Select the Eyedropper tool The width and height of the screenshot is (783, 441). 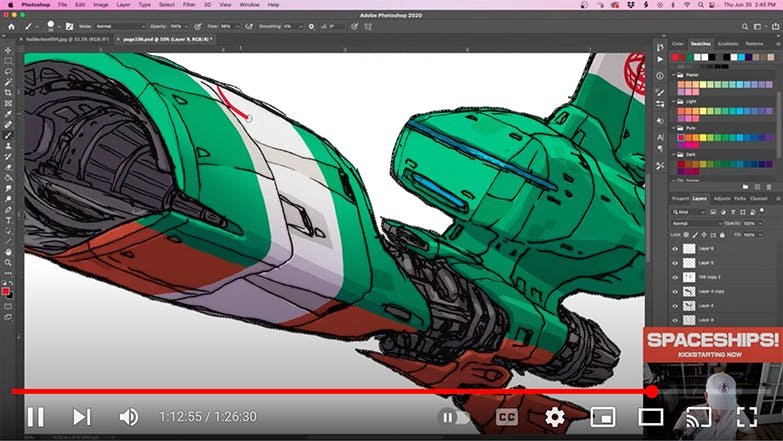pyautogui.click(x=8, y=114)
